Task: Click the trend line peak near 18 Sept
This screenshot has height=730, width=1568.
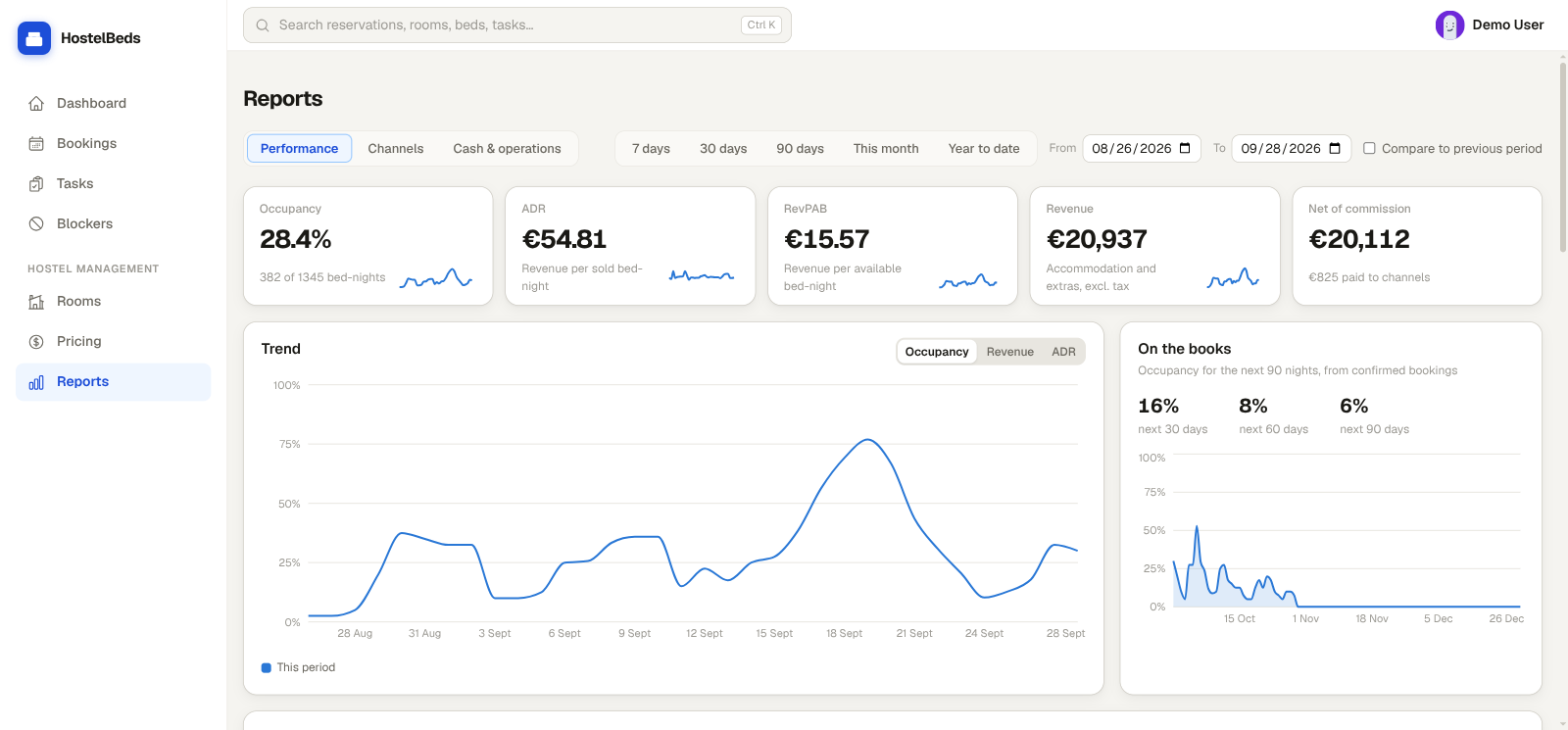Action: (x=868, y=440)
